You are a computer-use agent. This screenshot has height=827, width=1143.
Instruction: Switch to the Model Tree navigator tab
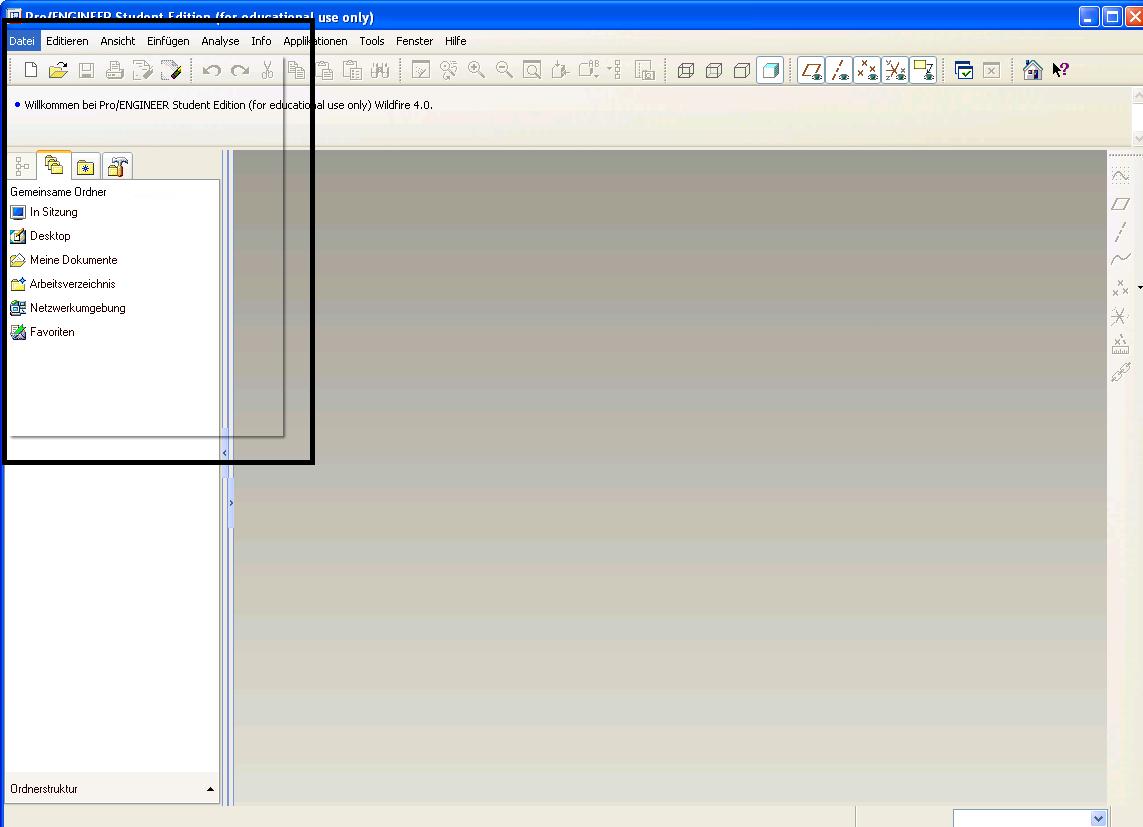[x=23, y=167]
